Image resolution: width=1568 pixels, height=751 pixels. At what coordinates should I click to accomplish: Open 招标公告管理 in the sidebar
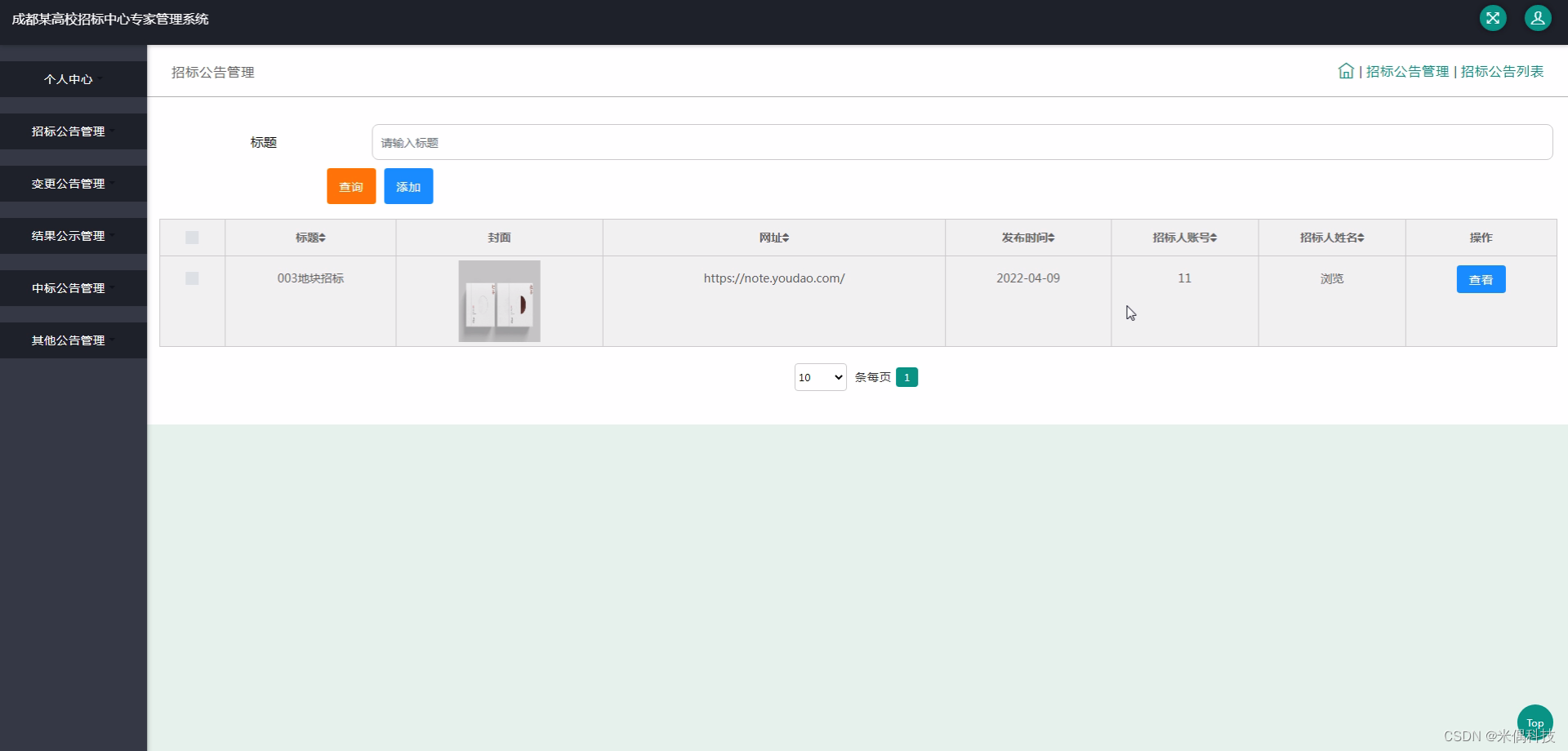pos(73,131)
